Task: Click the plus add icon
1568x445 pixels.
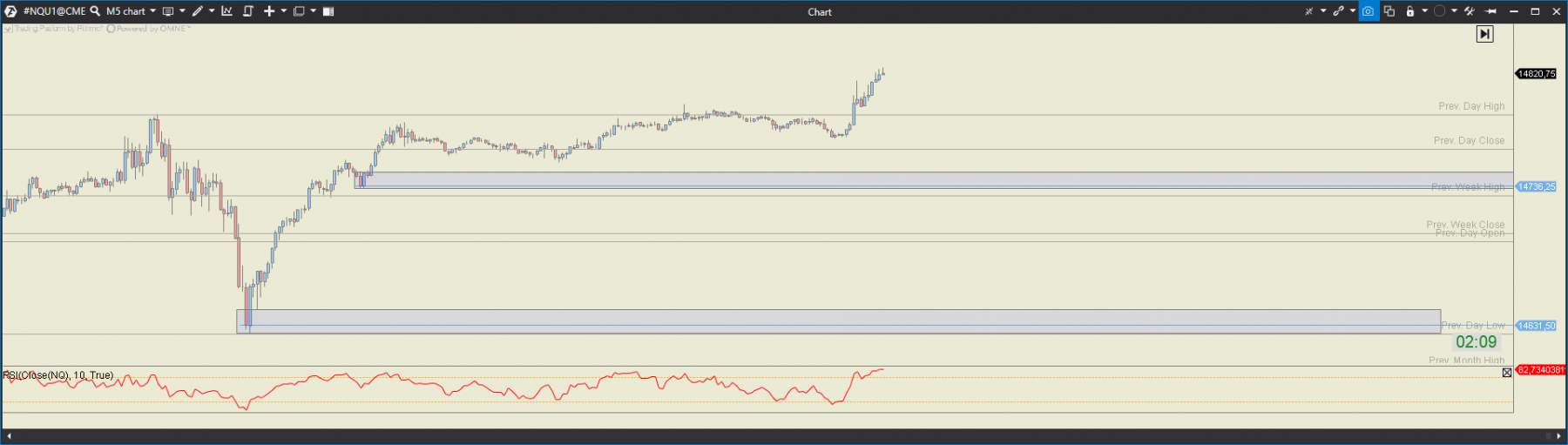Action: 269,11
